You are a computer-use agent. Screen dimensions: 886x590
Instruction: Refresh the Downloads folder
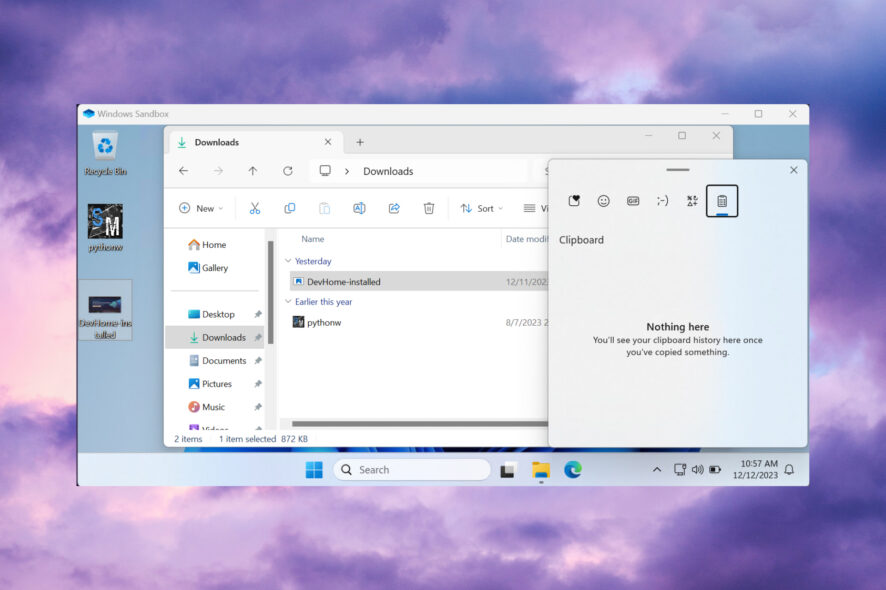[288, 171]
